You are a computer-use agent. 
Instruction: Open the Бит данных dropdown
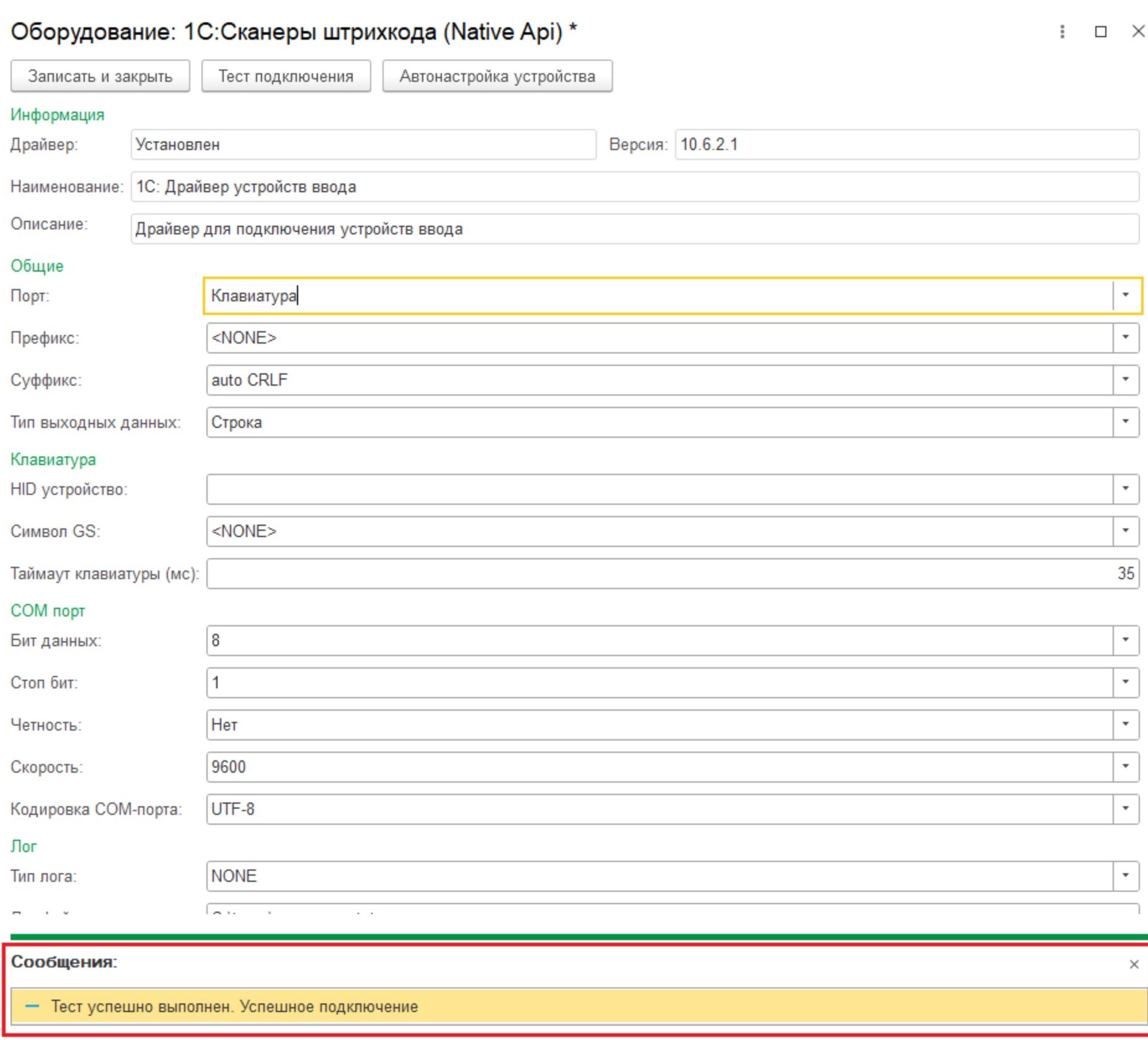coord(1126,640)
